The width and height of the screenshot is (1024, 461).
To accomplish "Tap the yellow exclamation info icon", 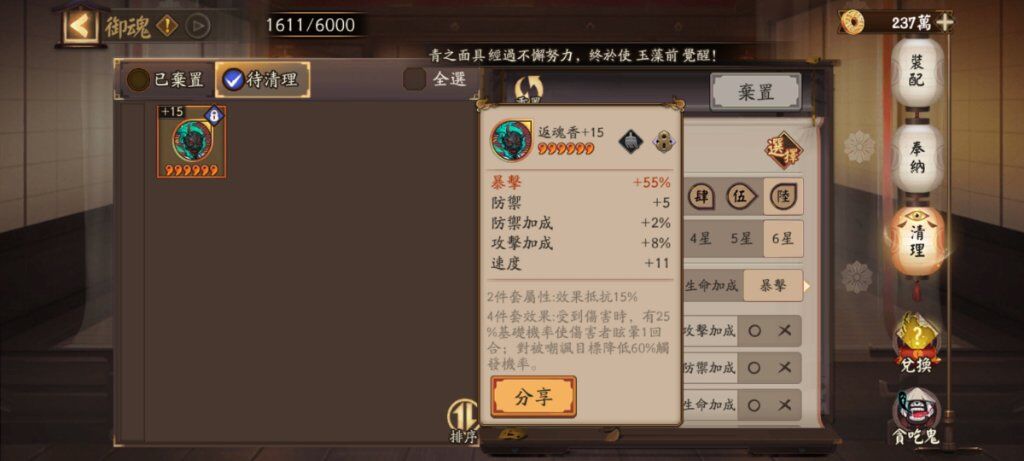I will pyautogui.click(x=167, y=26).
